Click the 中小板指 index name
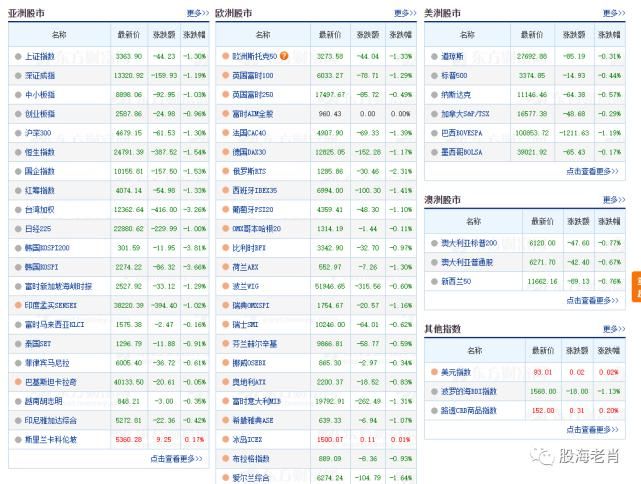This screenshot has height=484, width=641. pyautogui.click(x=40, y=95)
